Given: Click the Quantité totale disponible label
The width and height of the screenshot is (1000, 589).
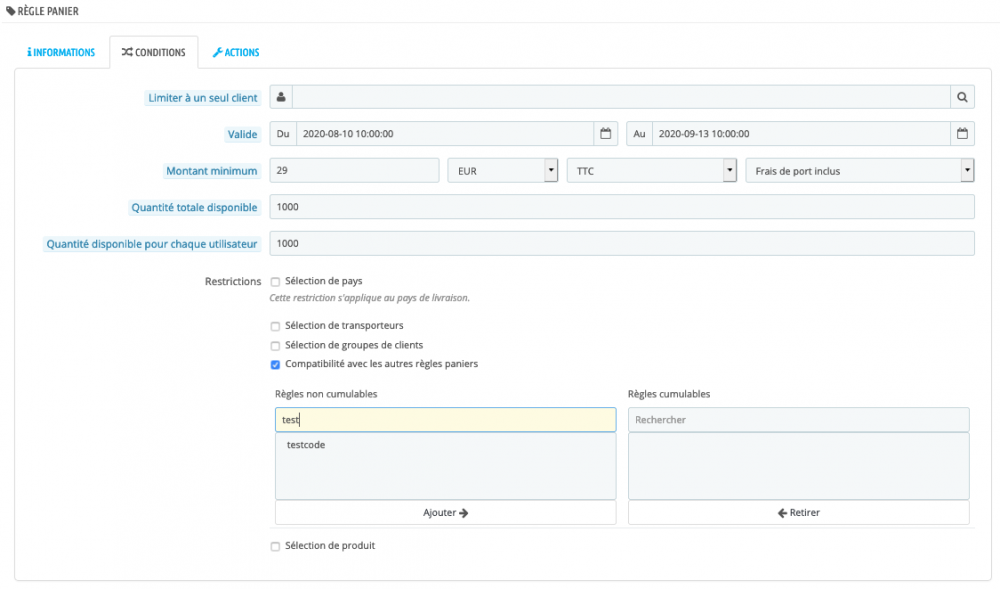Looking at the screenshot, I should (195, 207).
